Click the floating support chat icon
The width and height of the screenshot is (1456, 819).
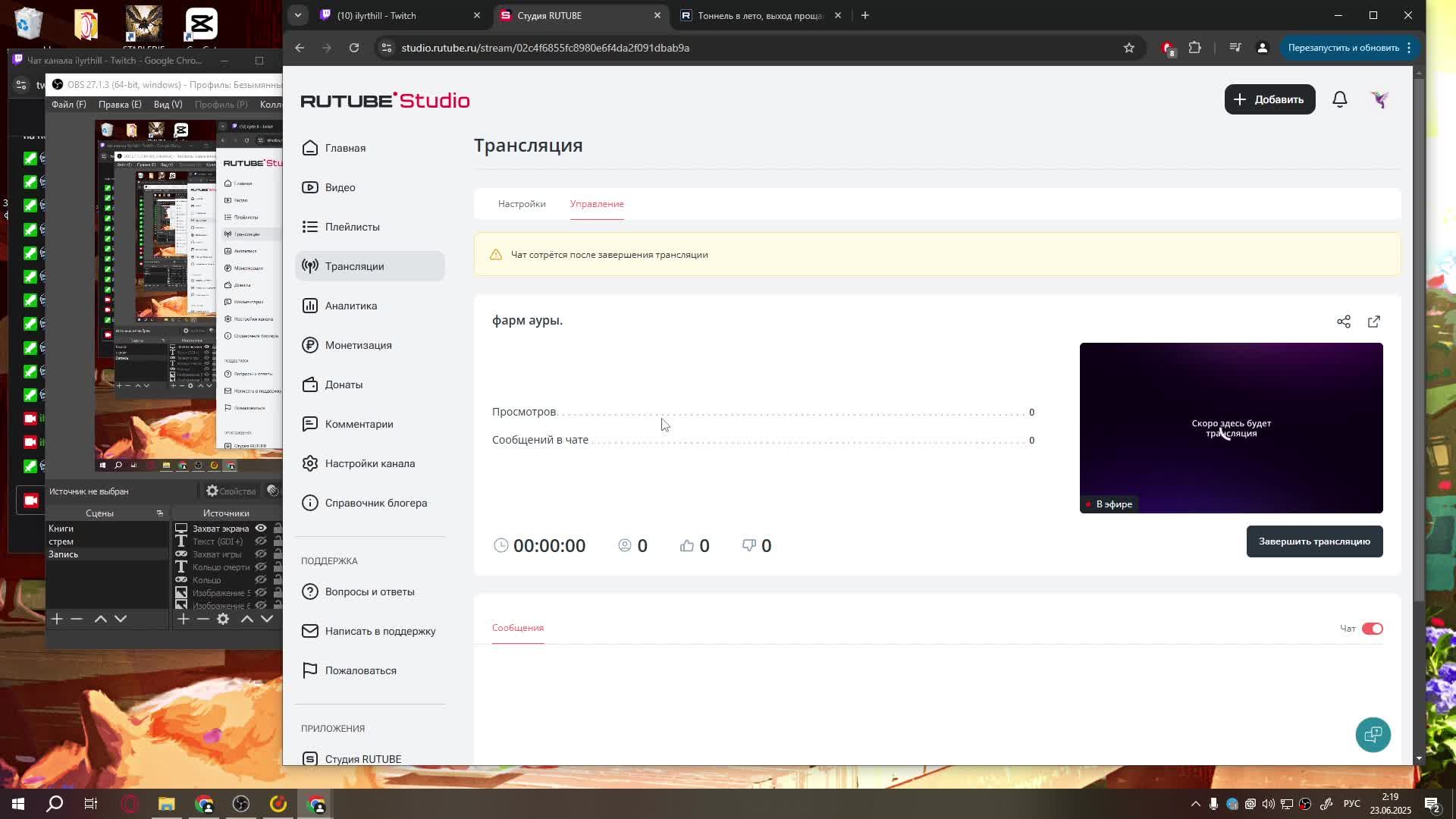coord(1373,734)
